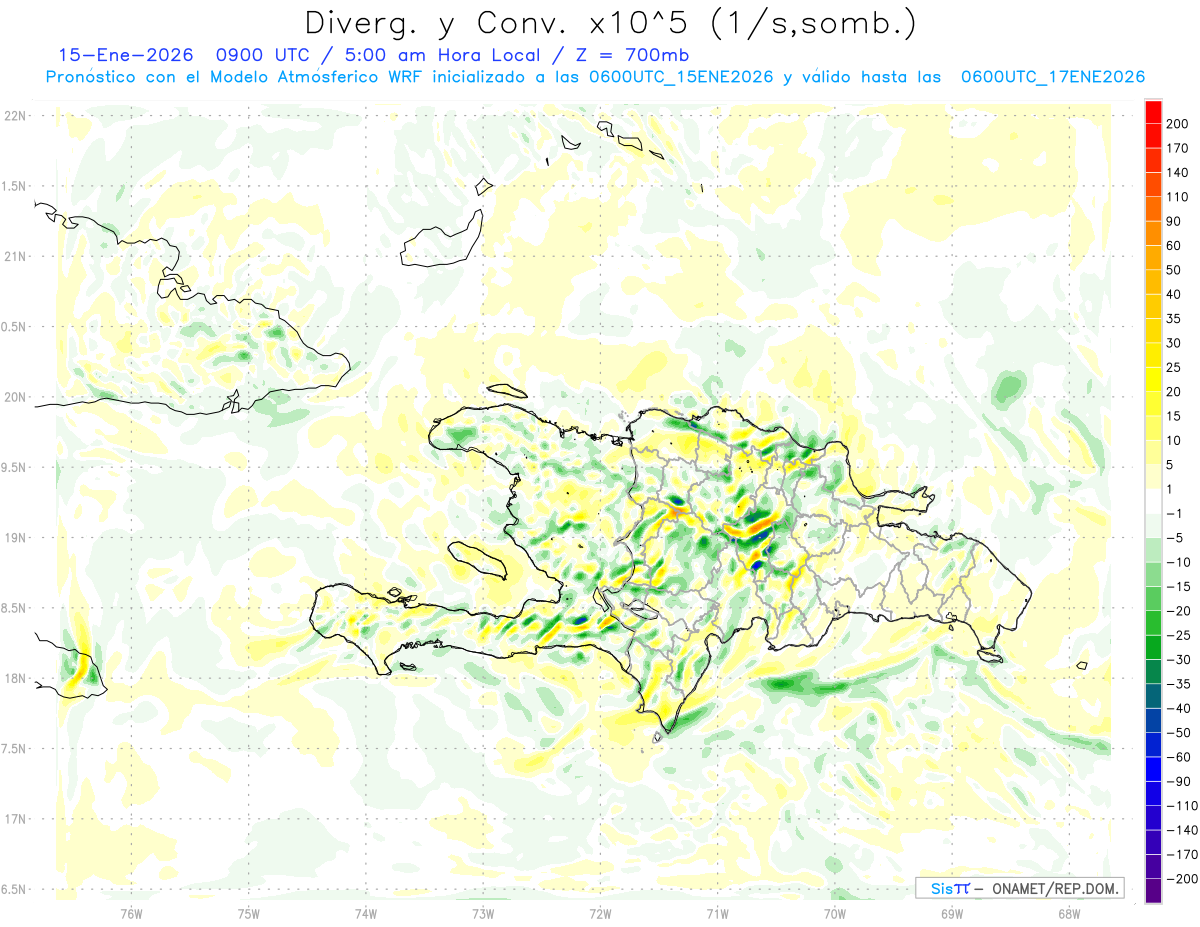The image size is (1200, 927).
Task: Click the '140' value on the color scale
Action: (1178, 172)
